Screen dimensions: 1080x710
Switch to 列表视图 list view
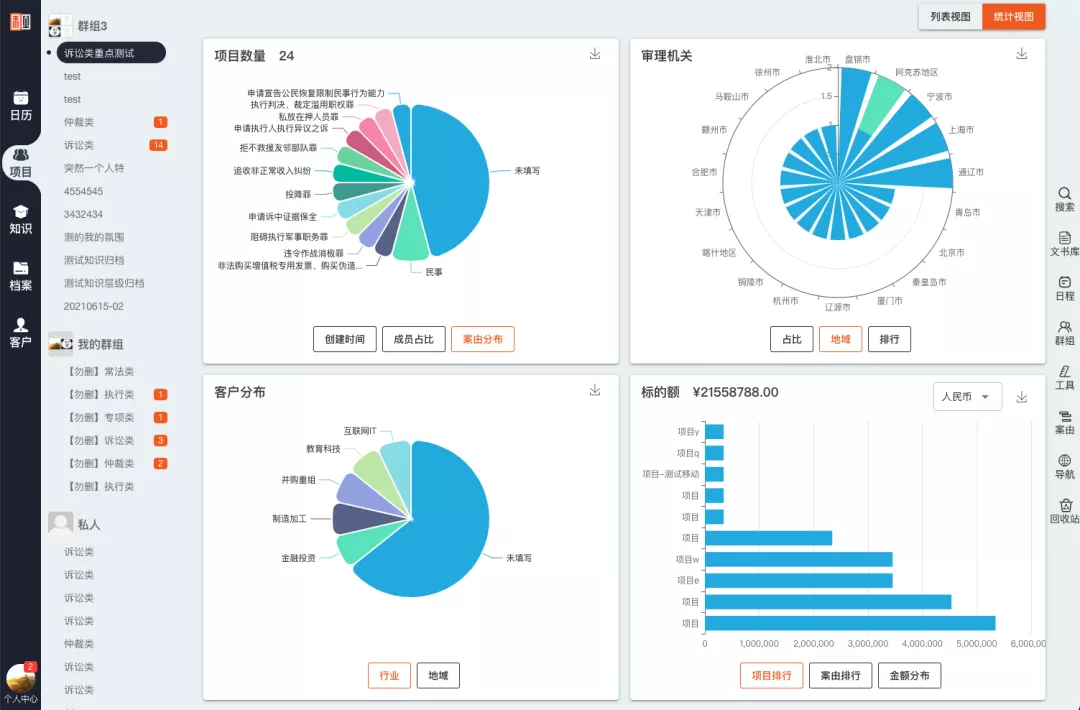point(951,17)
